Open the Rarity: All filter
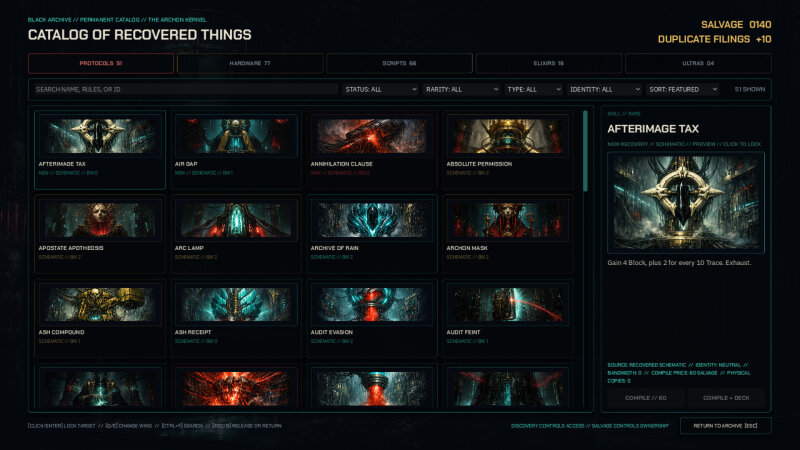 point(462,89)
